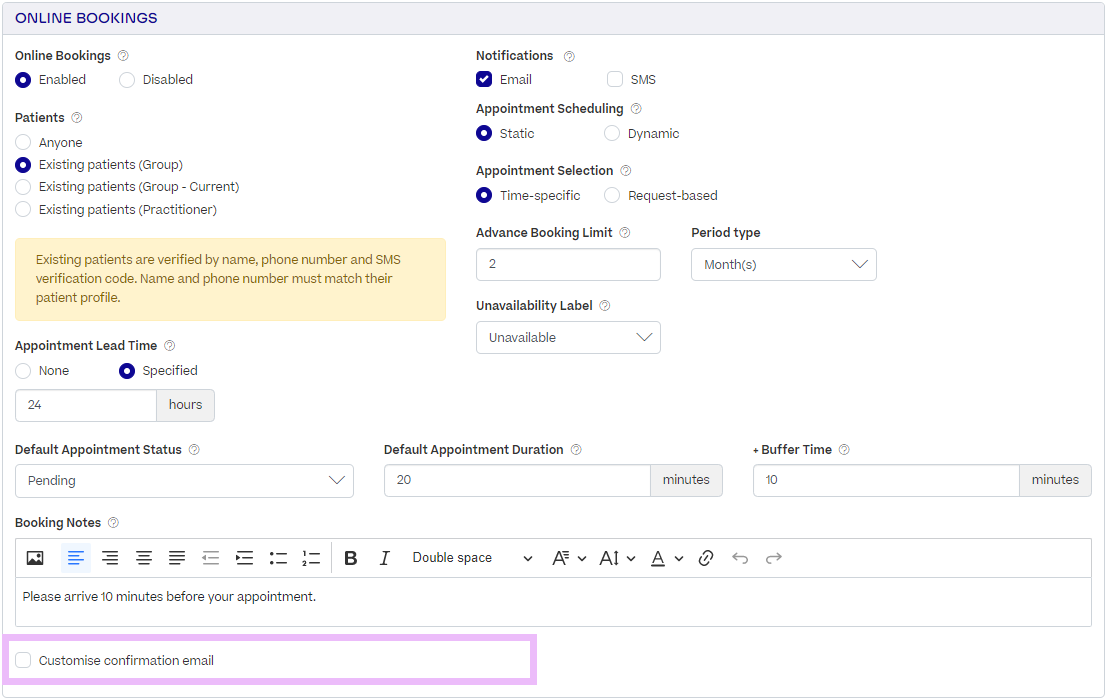
Task: Select Disabled for Online Bookings
Action: pos(127,80)
